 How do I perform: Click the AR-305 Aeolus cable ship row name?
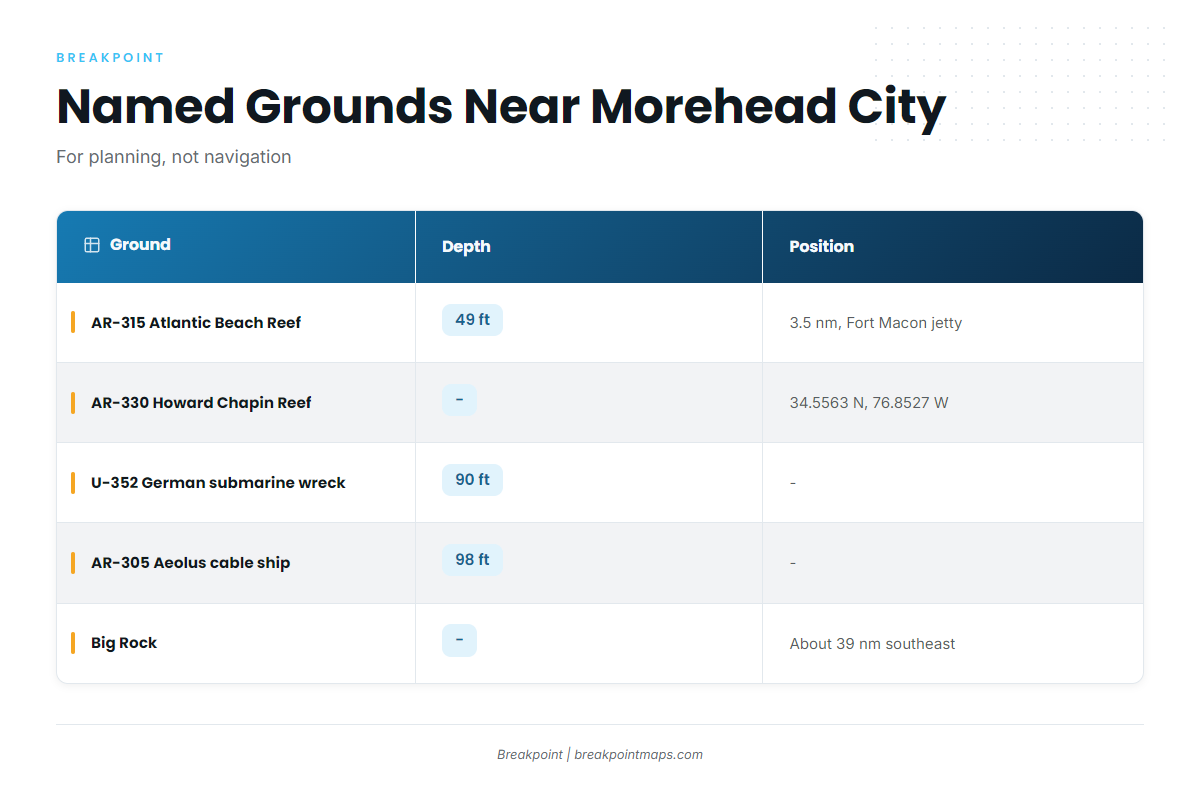(190, 563)
